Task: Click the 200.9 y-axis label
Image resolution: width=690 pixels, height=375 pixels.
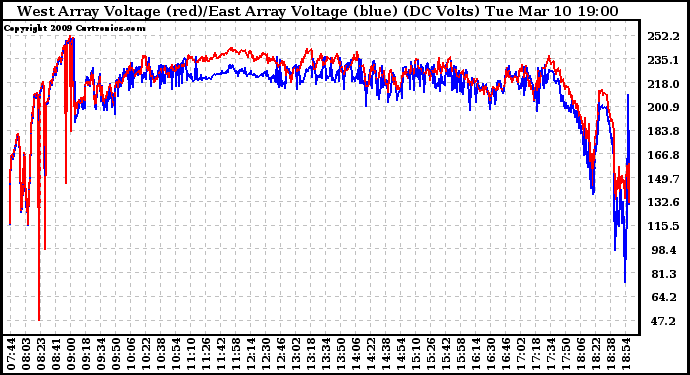Action: pos(663,107)
